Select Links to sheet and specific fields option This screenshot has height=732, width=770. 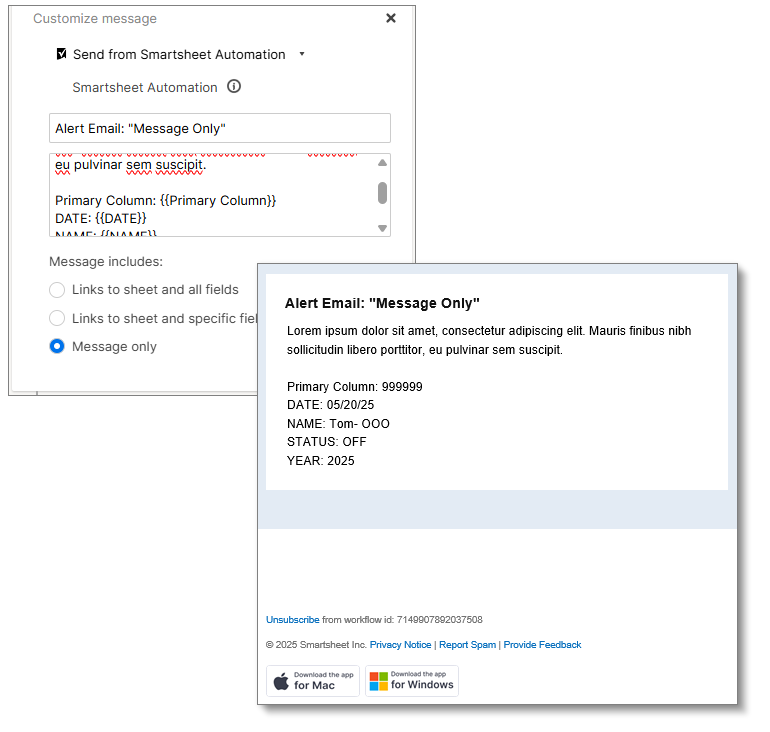pos(57,318)
